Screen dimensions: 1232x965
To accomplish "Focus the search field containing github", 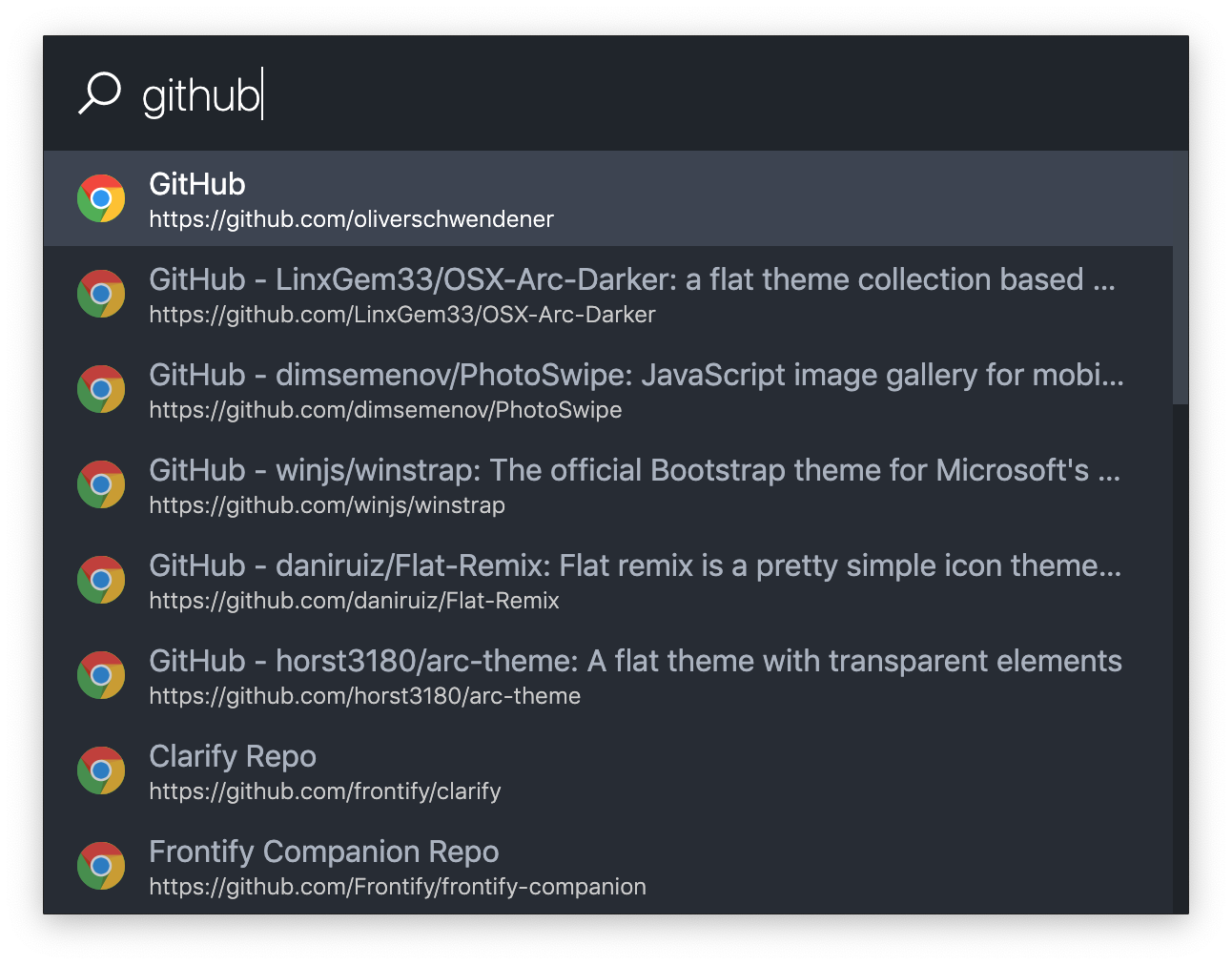I will point(658,95).
